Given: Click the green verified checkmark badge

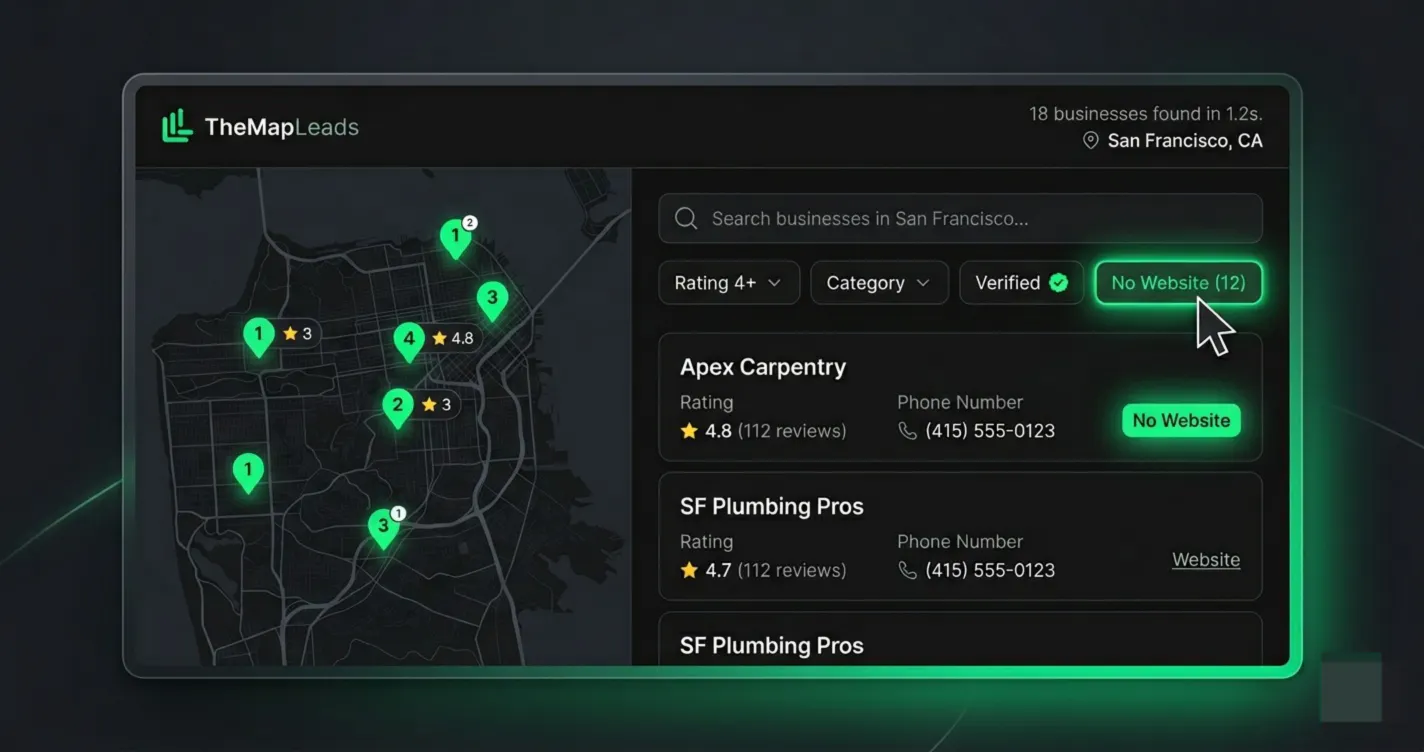Looking at the screenshot, I should (x=1058, y=283).
